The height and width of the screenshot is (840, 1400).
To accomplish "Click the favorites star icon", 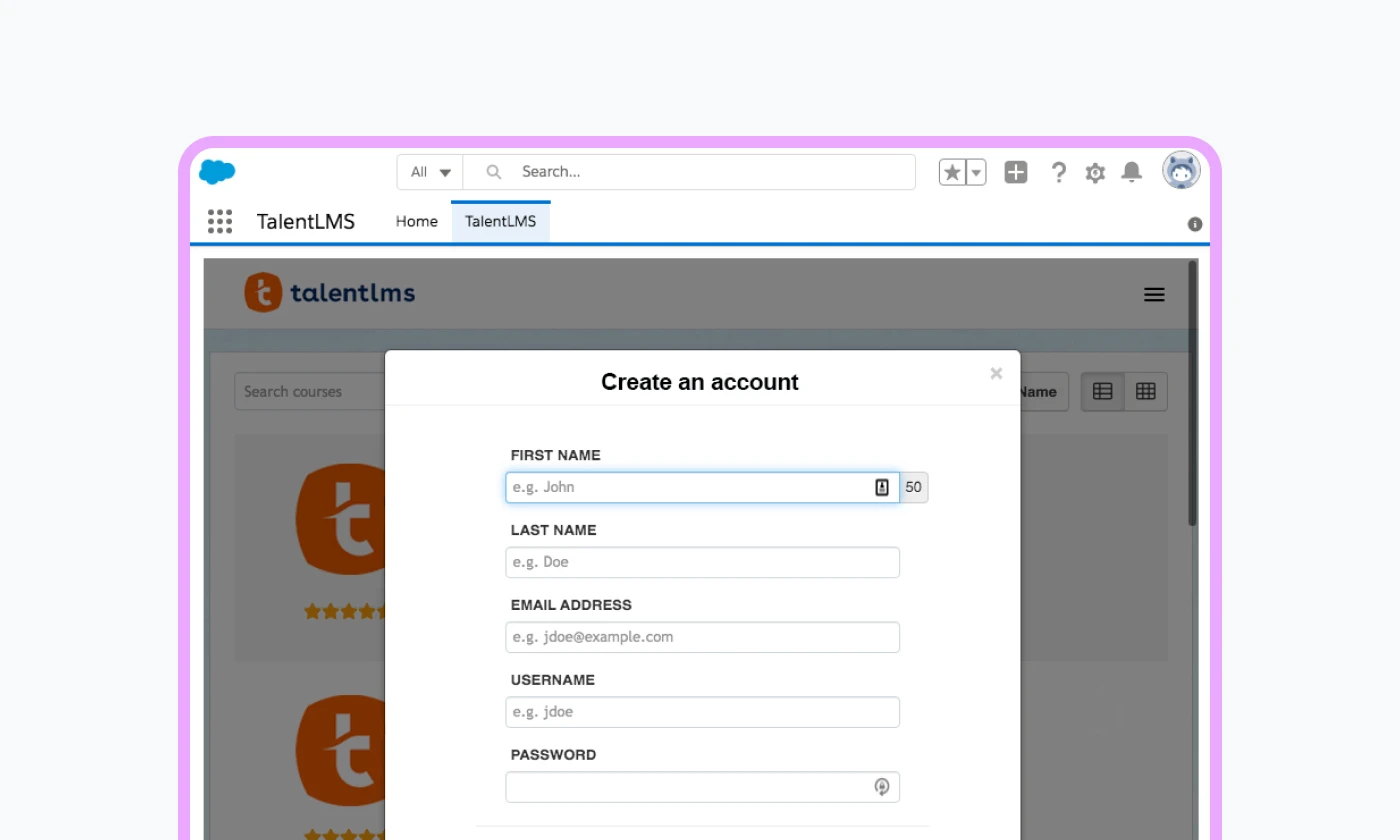I will click(x=952, y=173).
